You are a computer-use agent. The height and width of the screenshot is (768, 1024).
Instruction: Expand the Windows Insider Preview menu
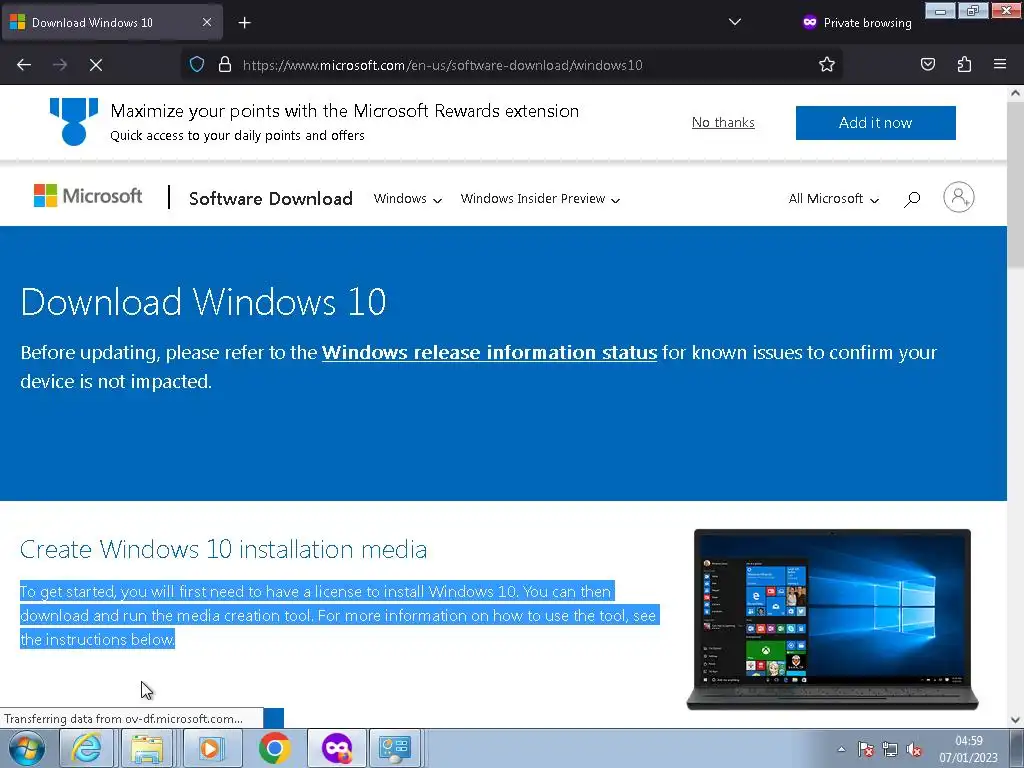[x=540, y=199]
